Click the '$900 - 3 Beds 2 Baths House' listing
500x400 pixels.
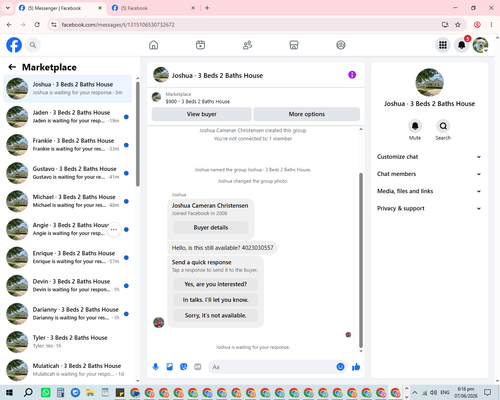(198, 101)
